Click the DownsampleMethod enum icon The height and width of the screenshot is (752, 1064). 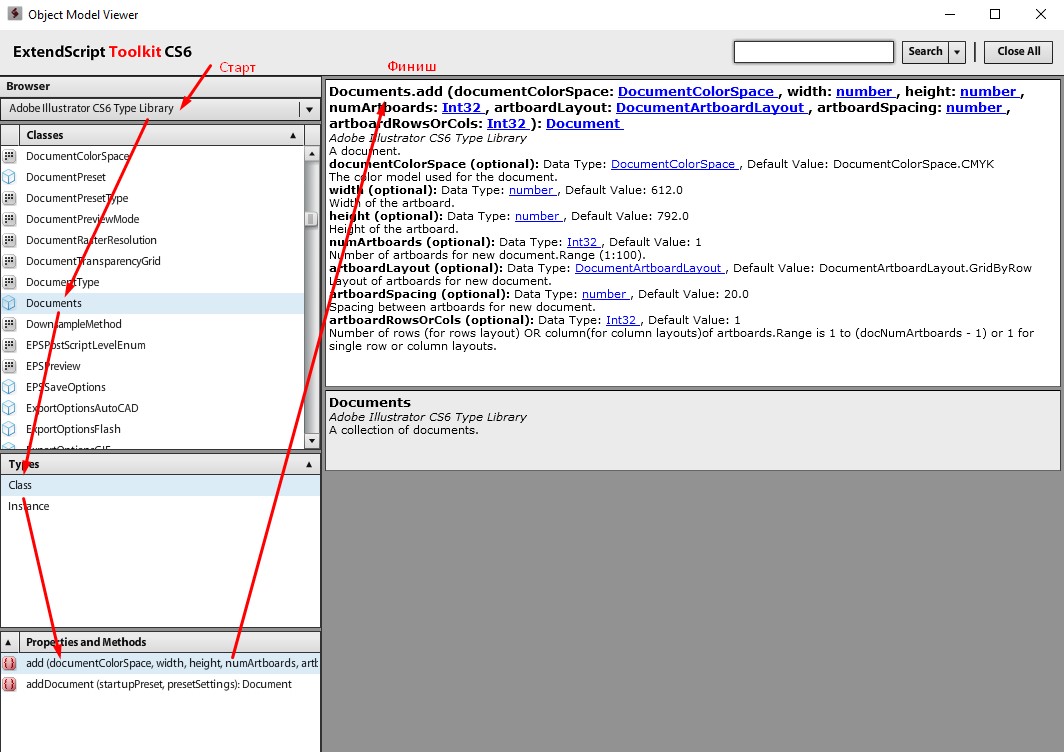click(x=9, y=324)
